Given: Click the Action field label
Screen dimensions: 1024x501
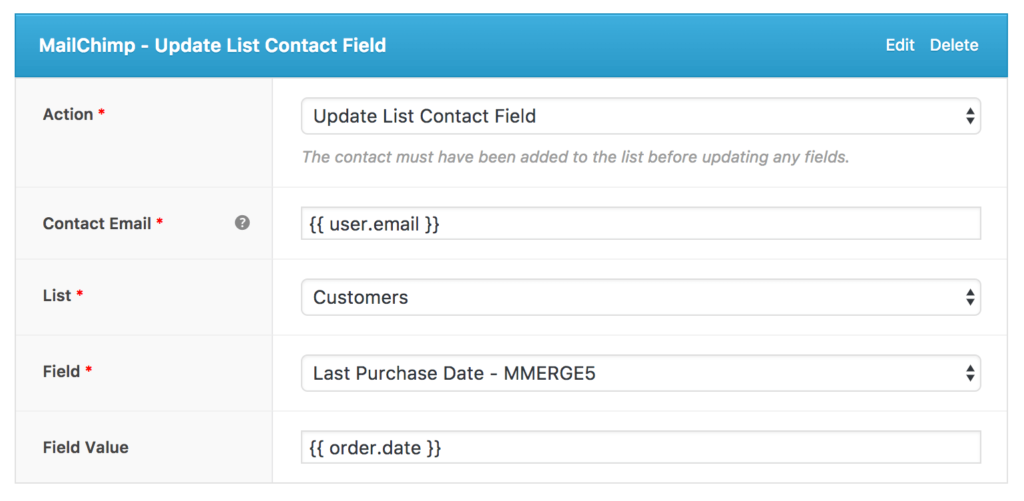Looking at the screenshot, I should [68, 115].
